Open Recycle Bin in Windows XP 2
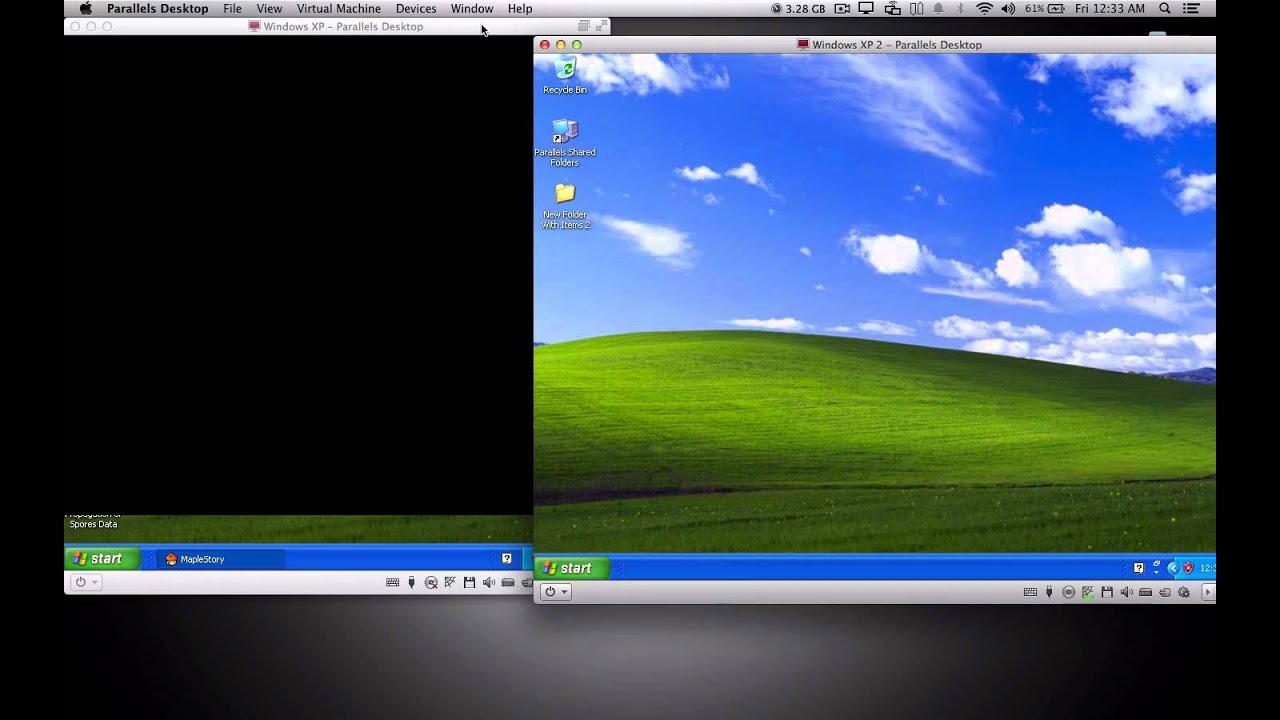The width and height of the screenshot is (1280, 720). 565,75
